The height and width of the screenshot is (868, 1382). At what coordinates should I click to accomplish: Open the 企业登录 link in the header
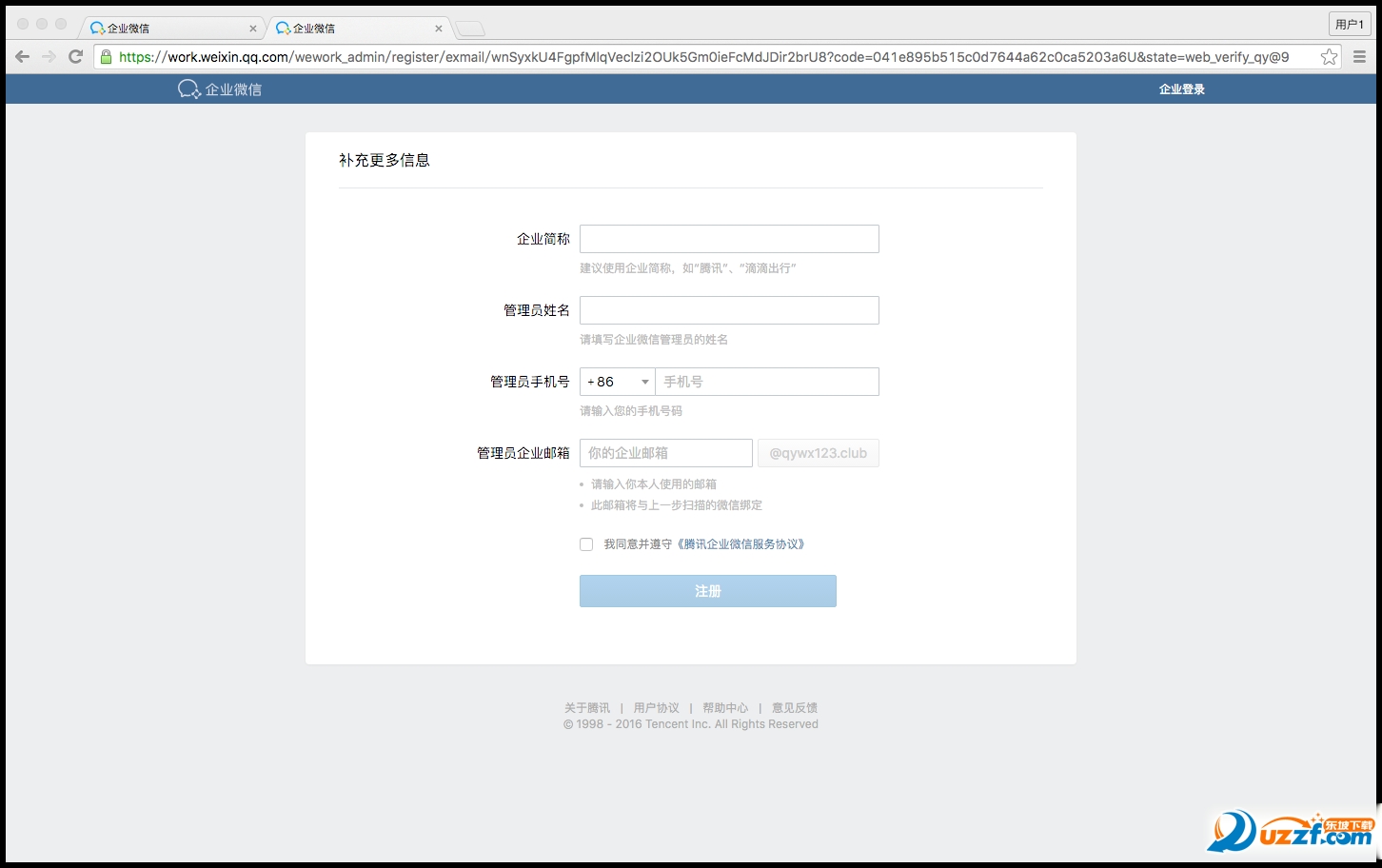(1182, 89)
